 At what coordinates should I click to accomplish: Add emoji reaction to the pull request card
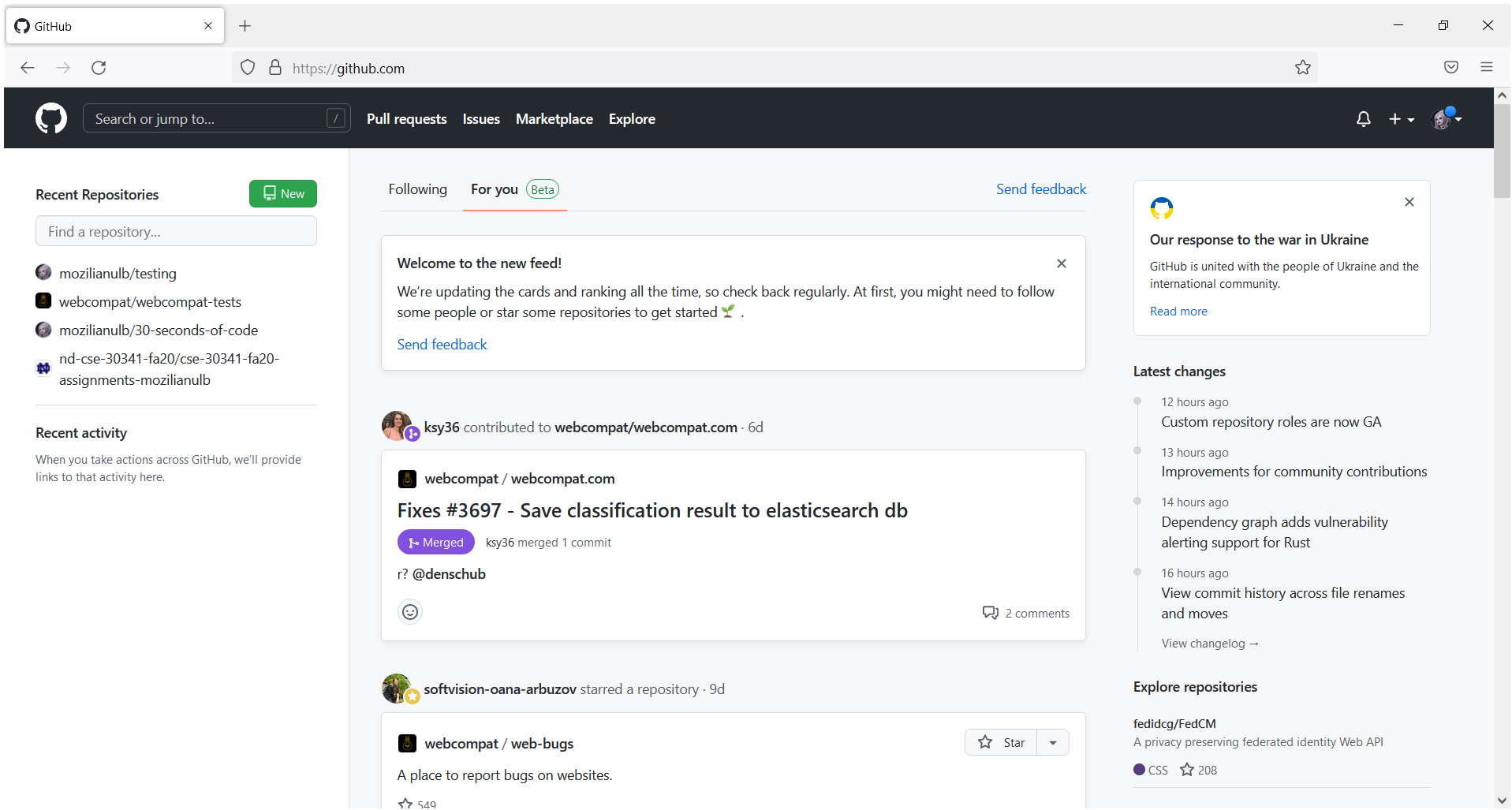[x=410, y=612]
